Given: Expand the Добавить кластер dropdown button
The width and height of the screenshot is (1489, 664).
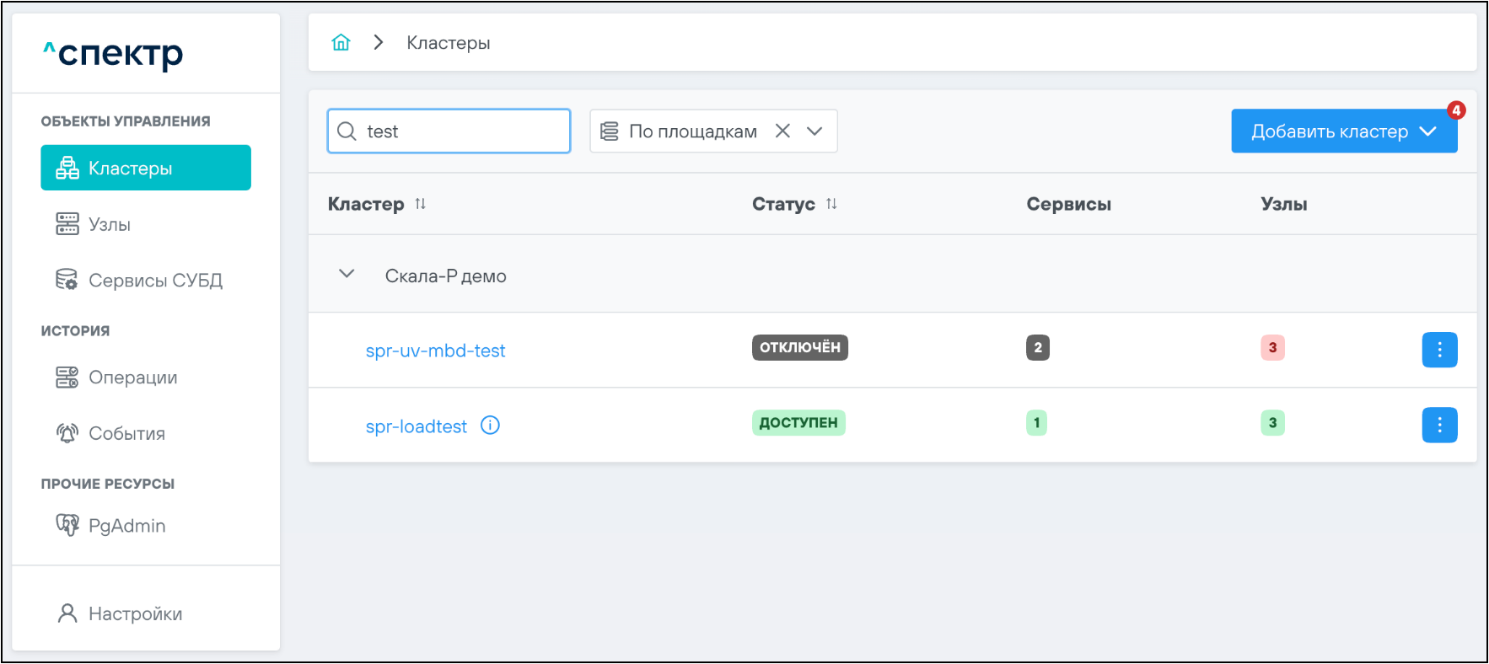Looking at the screenshot, I should click(x=1428, y=132).
